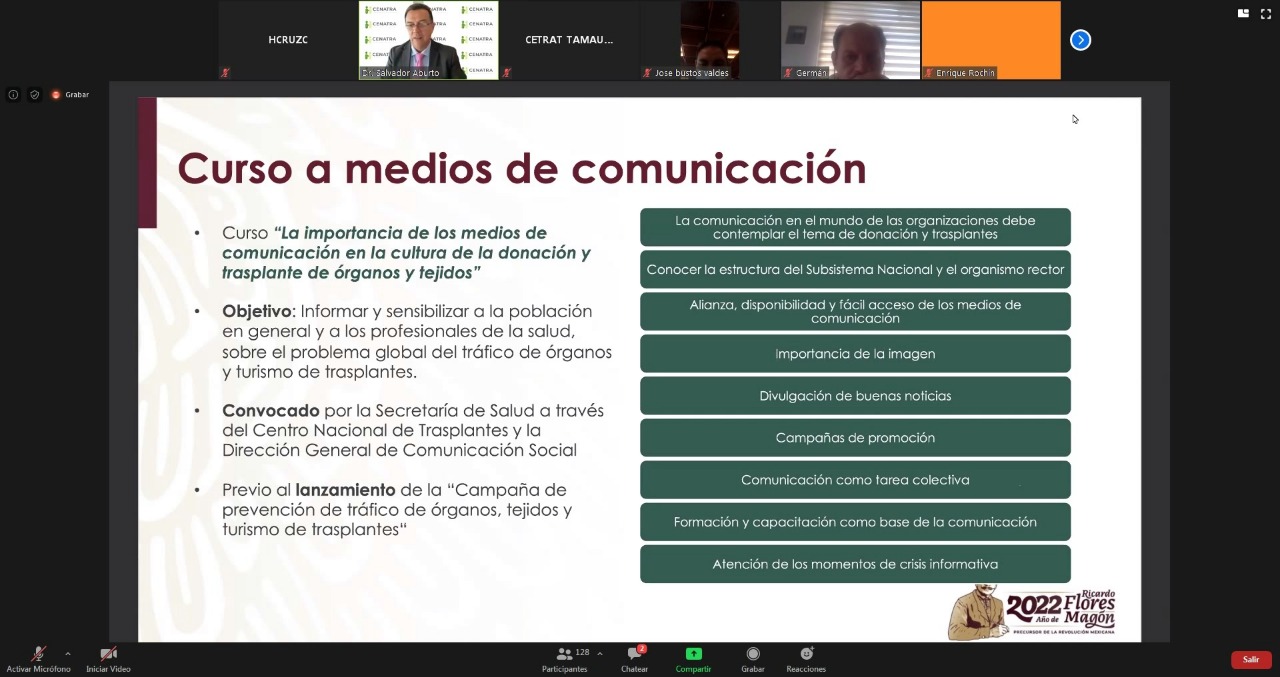1280x677 pixels.
Task: Enter fullscreen using the top-right icon
Action: point(1265,13)
